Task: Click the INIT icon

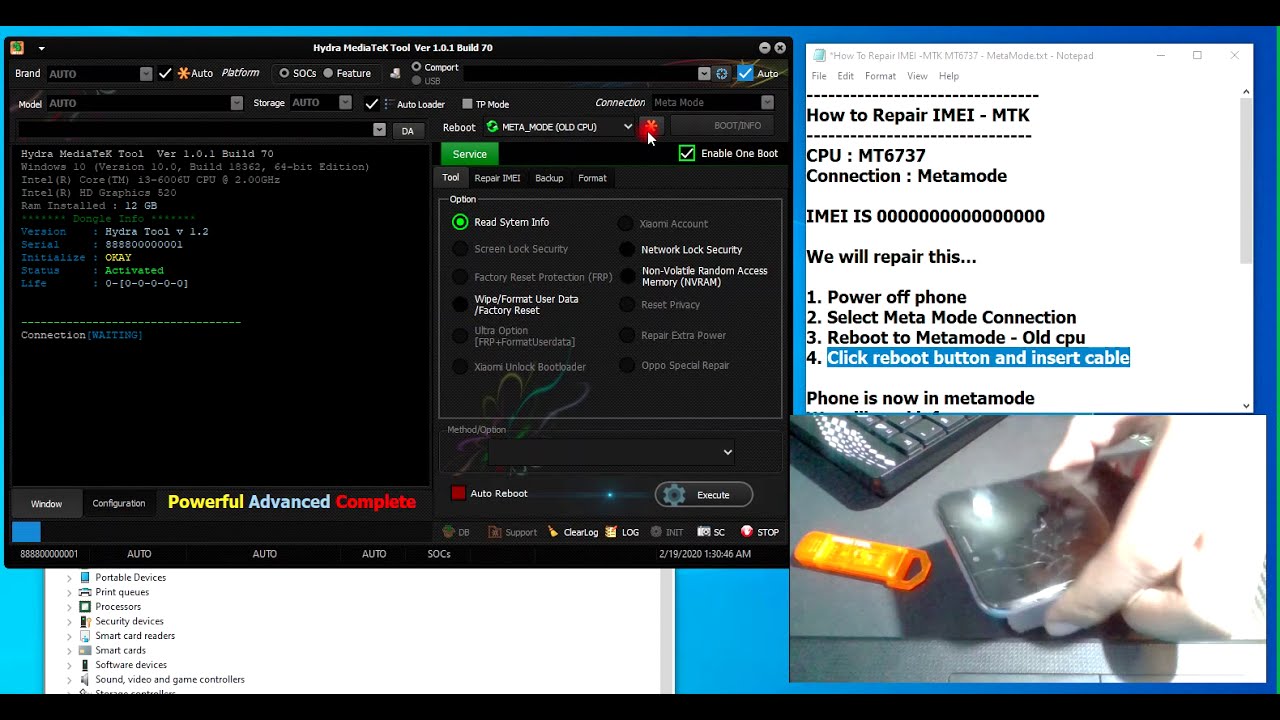Action: (x=656, y=532)
